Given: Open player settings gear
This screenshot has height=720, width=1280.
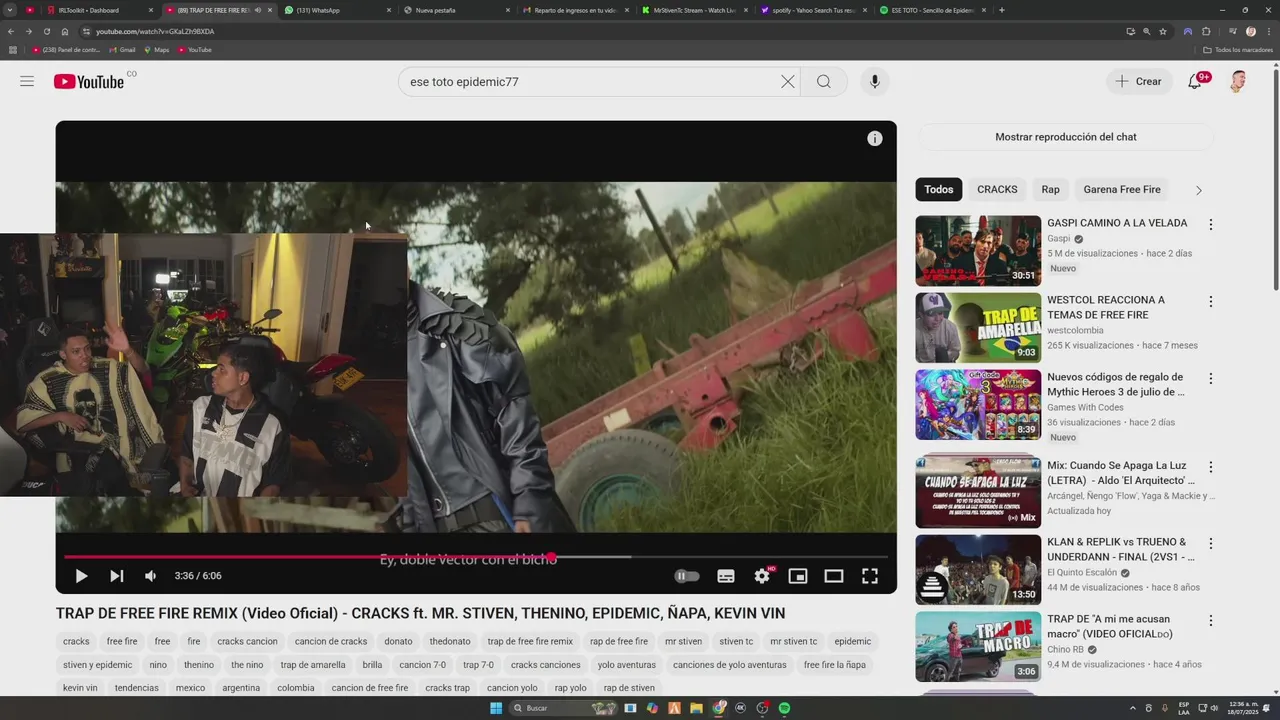Looking at the screenshot, I should (762, 576).
